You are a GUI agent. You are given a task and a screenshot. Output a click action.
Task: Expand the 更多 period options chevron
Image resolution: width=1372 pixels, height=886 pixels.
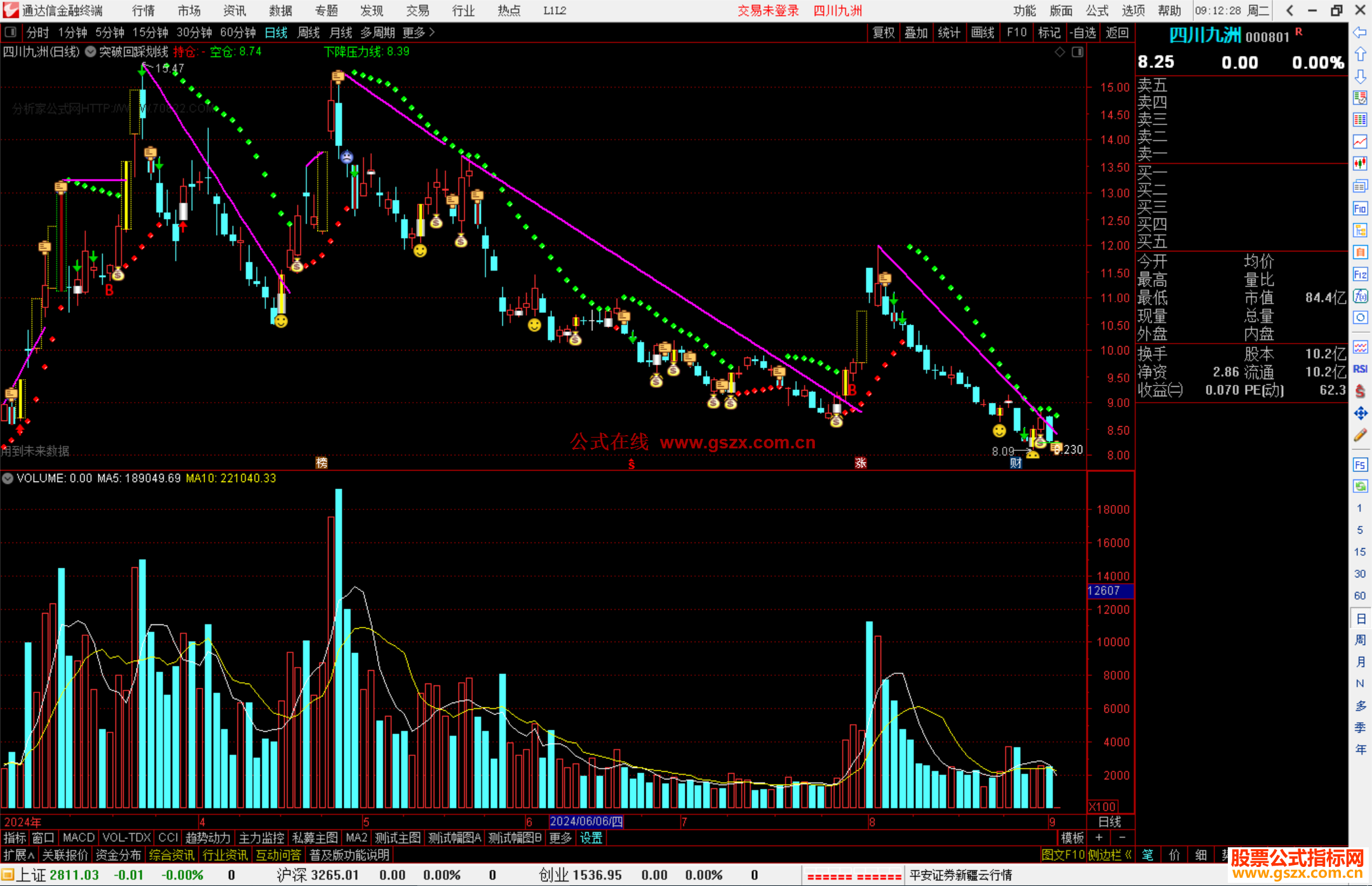point(432,32)
